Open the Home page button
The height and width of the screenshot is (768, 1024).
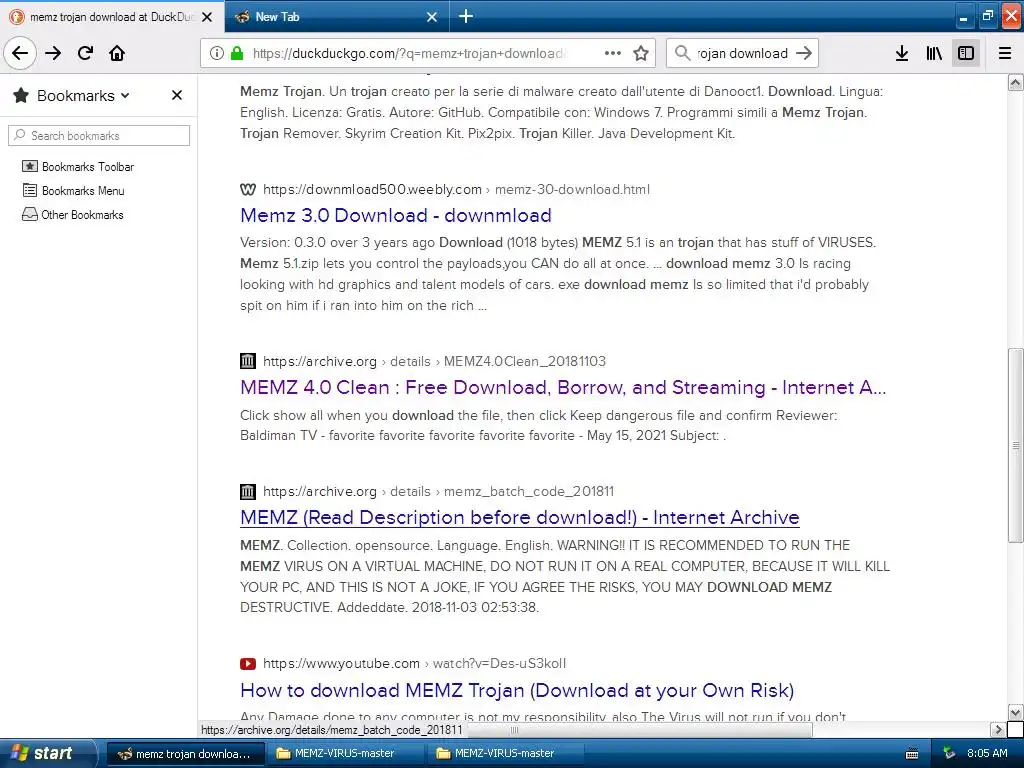(x=117, y=53)
